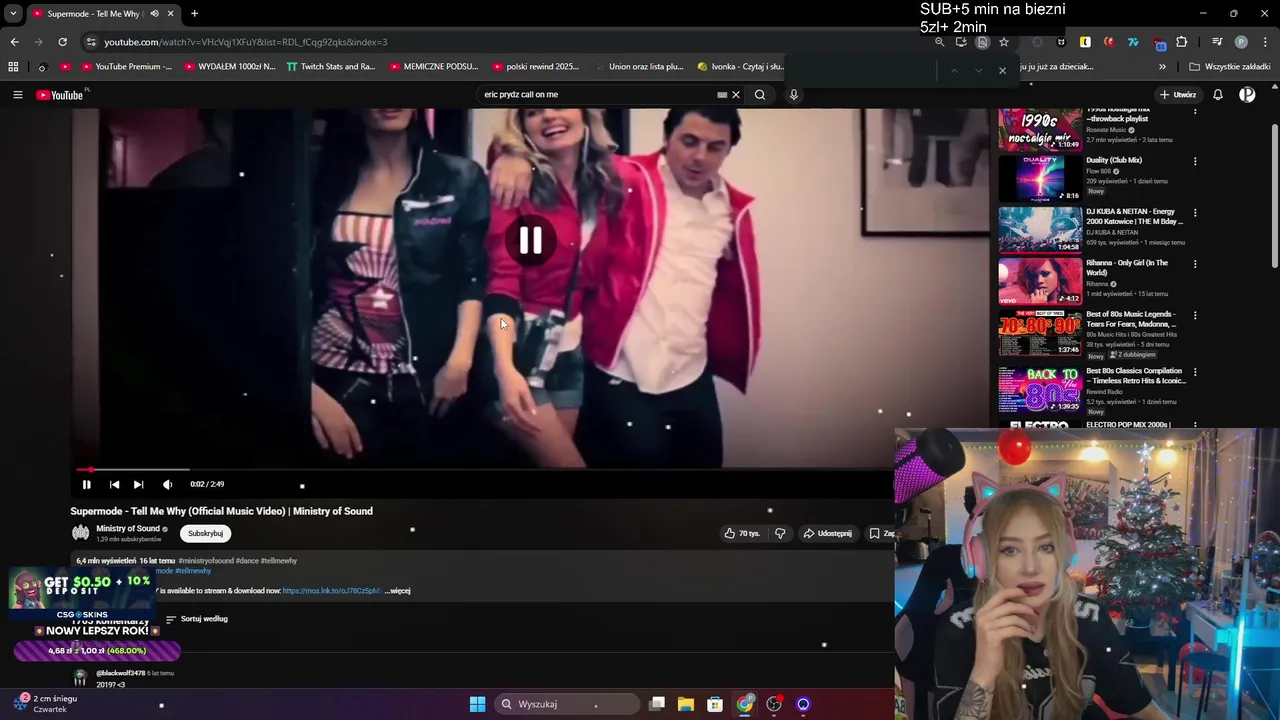Open the 'WYDAŁEM 1000zł' bookmark
This screenshot has height=720, width=1280.
[x=230, y=67]
